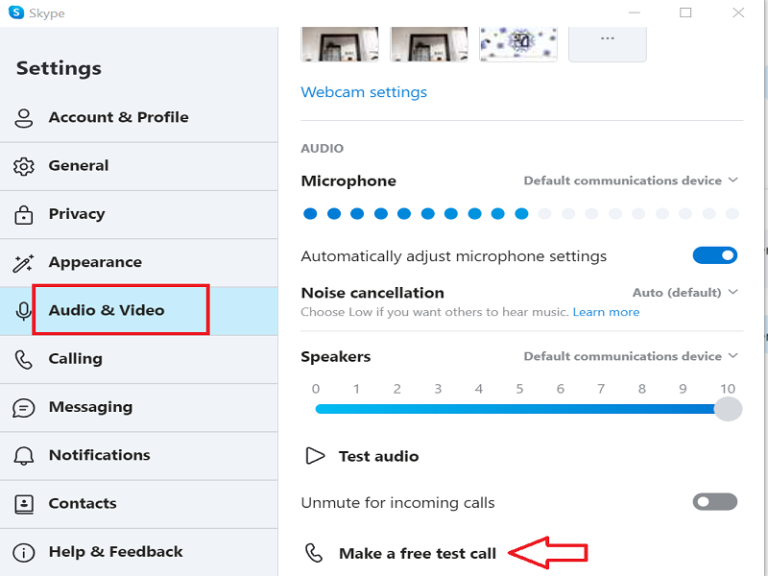
Task: Click the General gear icon
Action: (24, 166)
